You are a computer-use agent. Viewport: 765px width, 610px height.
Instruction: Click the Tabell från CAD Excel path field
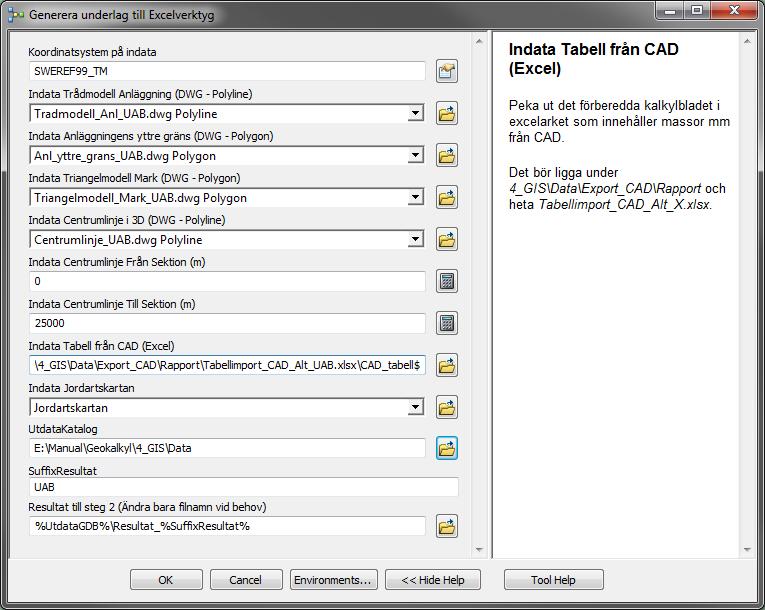click(227, 365)
